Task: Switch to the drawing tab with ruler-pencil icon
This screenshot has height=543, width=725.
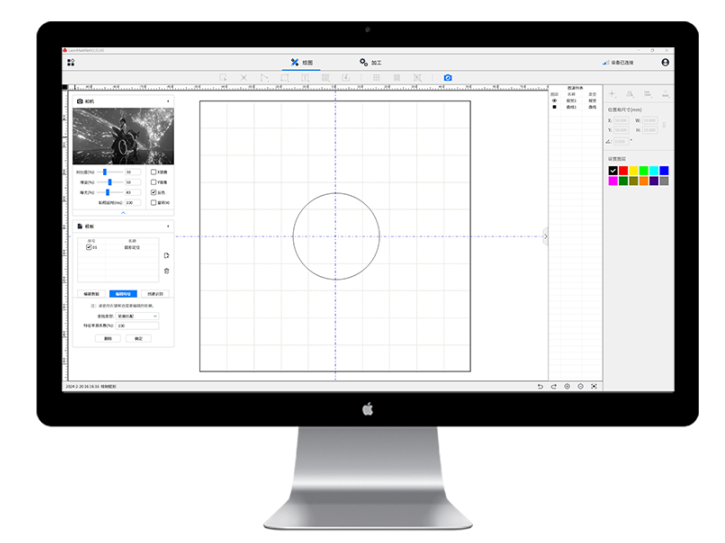Action: coord(301,62)
